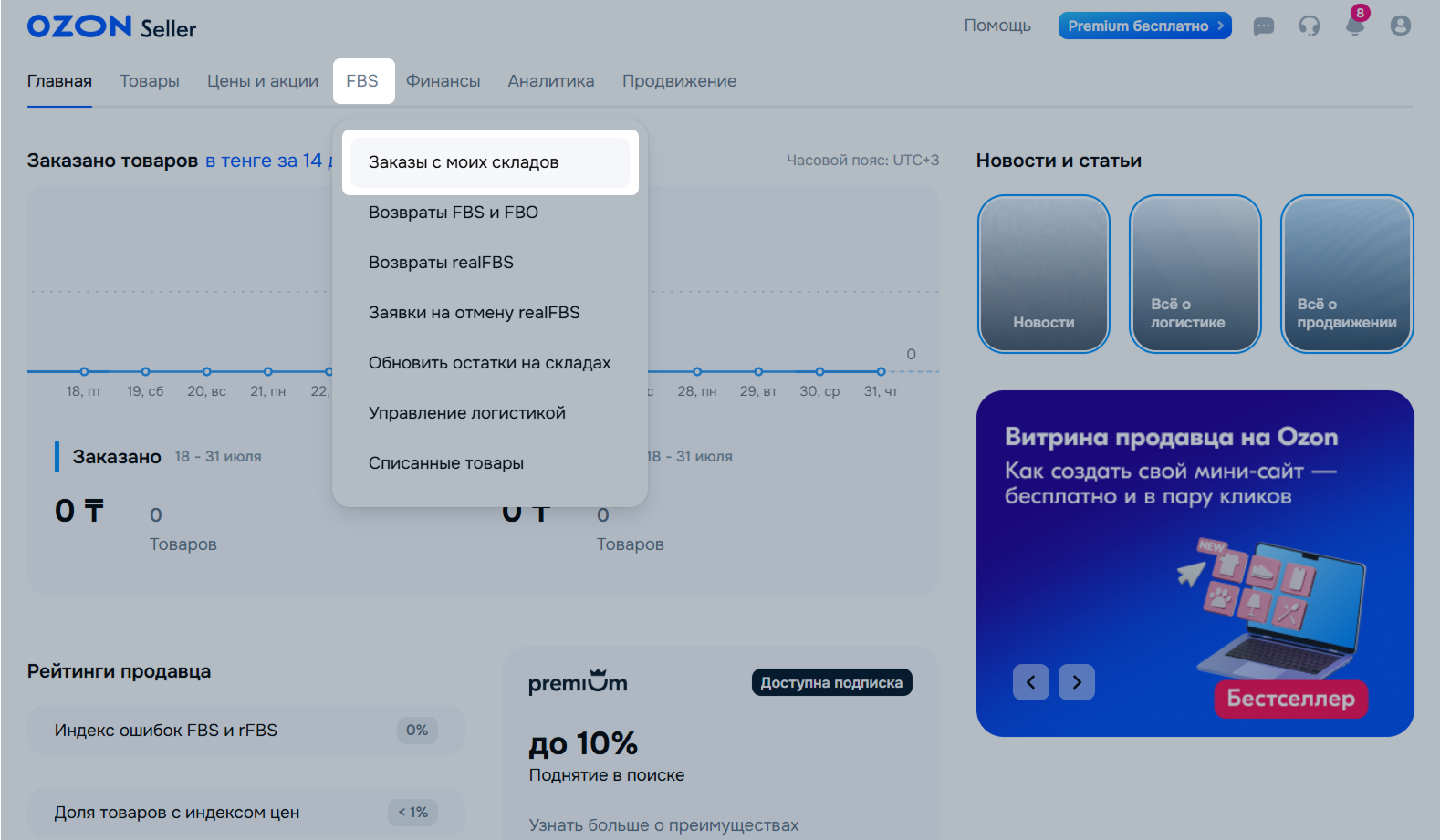Open the Помощь link

[997, 26]
